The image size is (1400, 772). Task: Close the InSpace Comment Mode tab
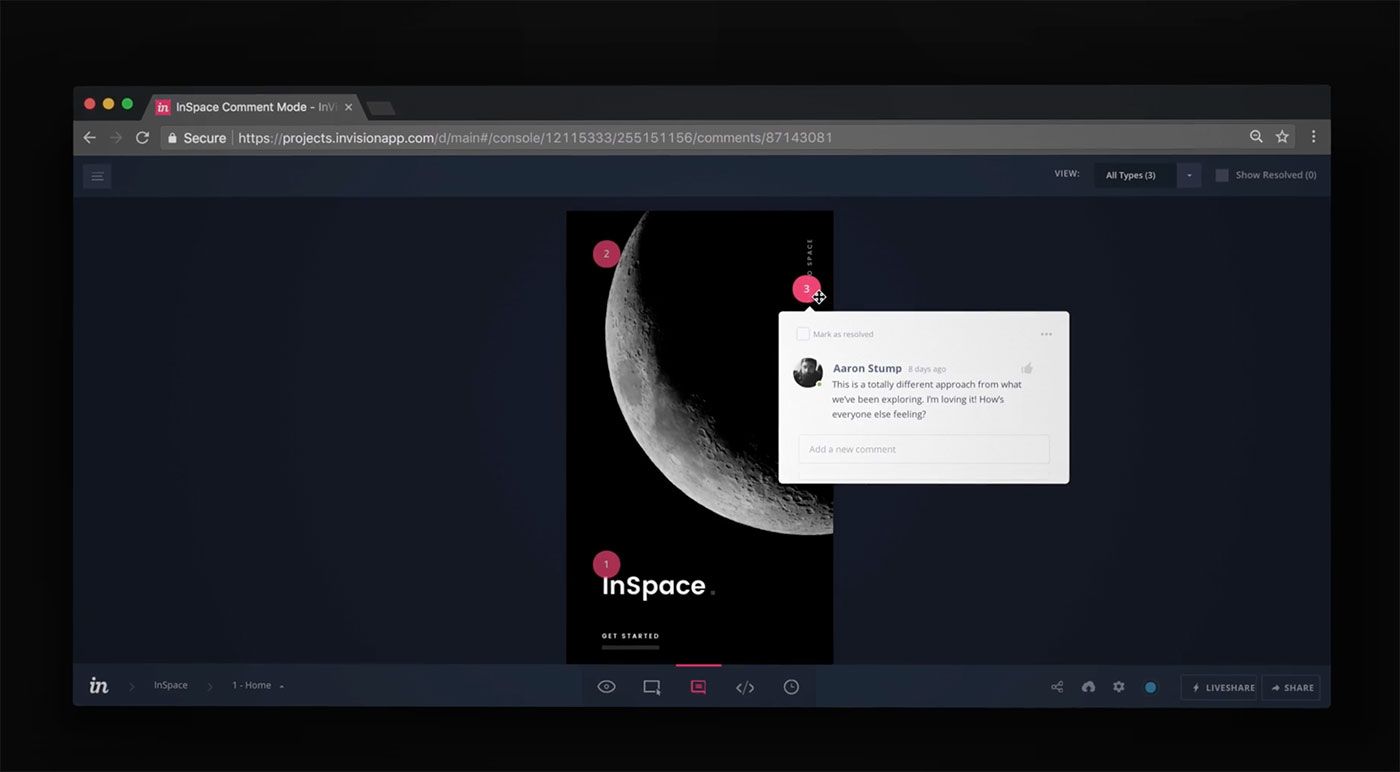pos(348,107)
